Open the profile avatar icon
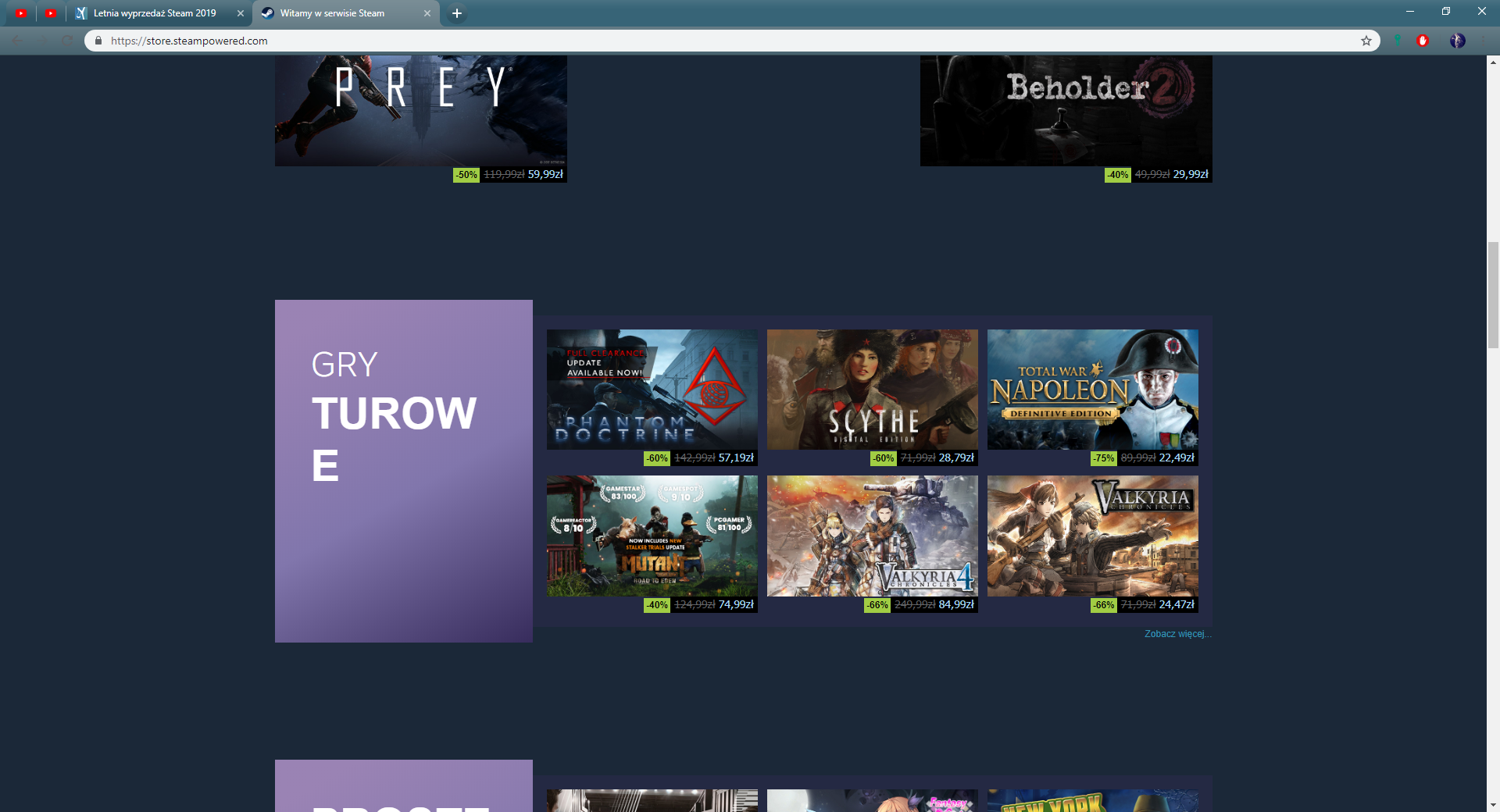The width and height of the screenshot is (1500, 812). (x=1458, y=41)
